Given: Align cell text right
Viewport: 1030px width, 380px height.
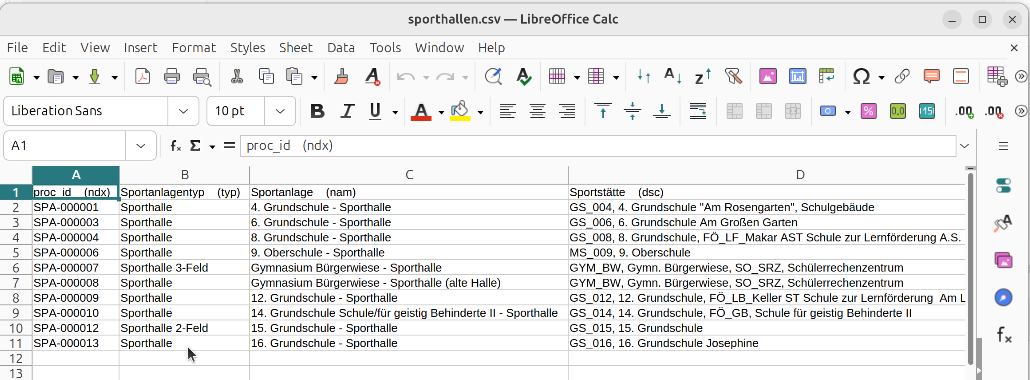Looking at the screenshot, I should click(x=567, y=111).
